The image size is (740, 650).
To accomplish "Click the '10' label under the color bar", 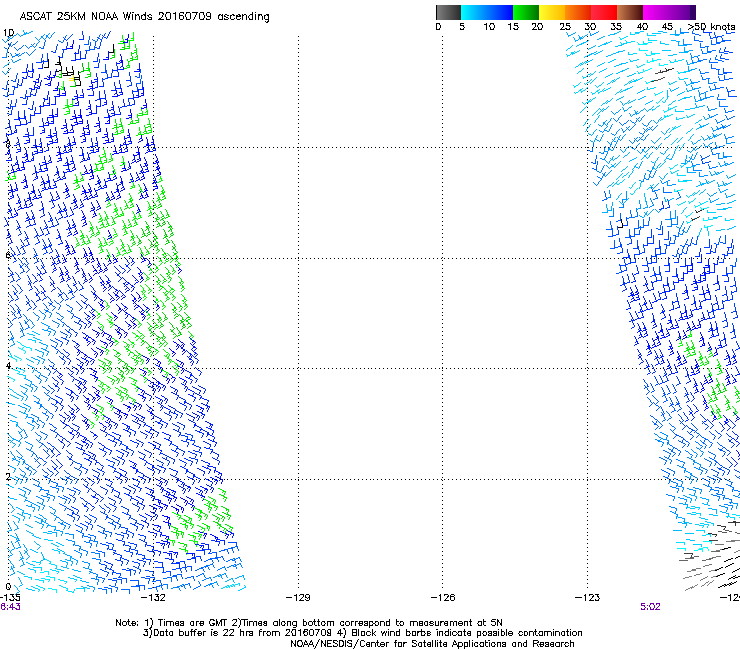I will (x=489, y=27).
